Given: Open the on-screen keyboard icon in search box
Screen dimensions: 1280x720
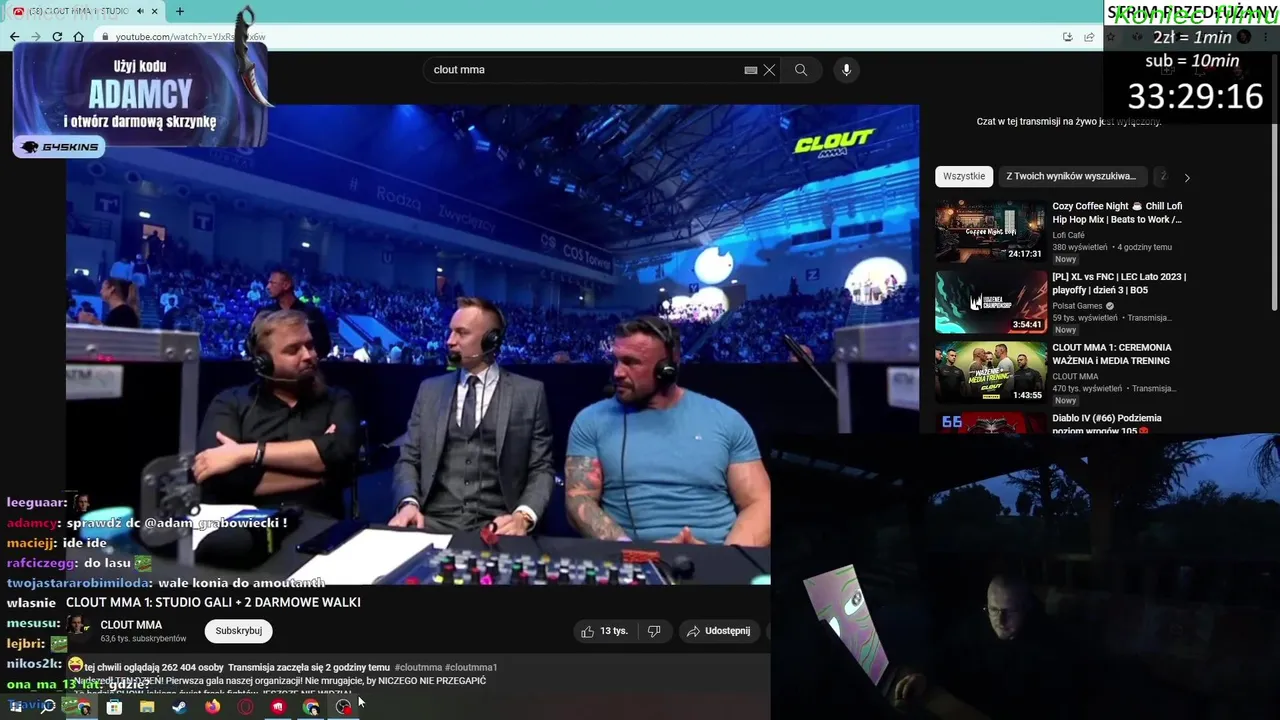Looking at the screenshot, I should click(x=751, y=70).
